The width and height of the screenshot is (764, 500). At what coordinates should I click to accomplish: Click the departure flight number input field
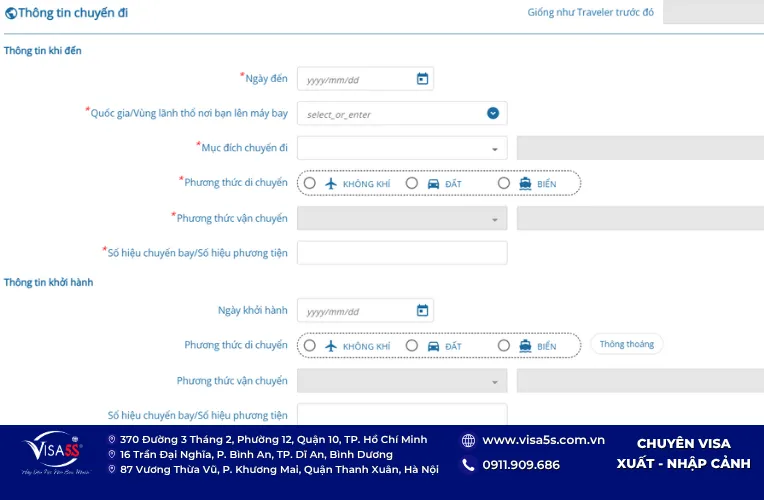402,414
